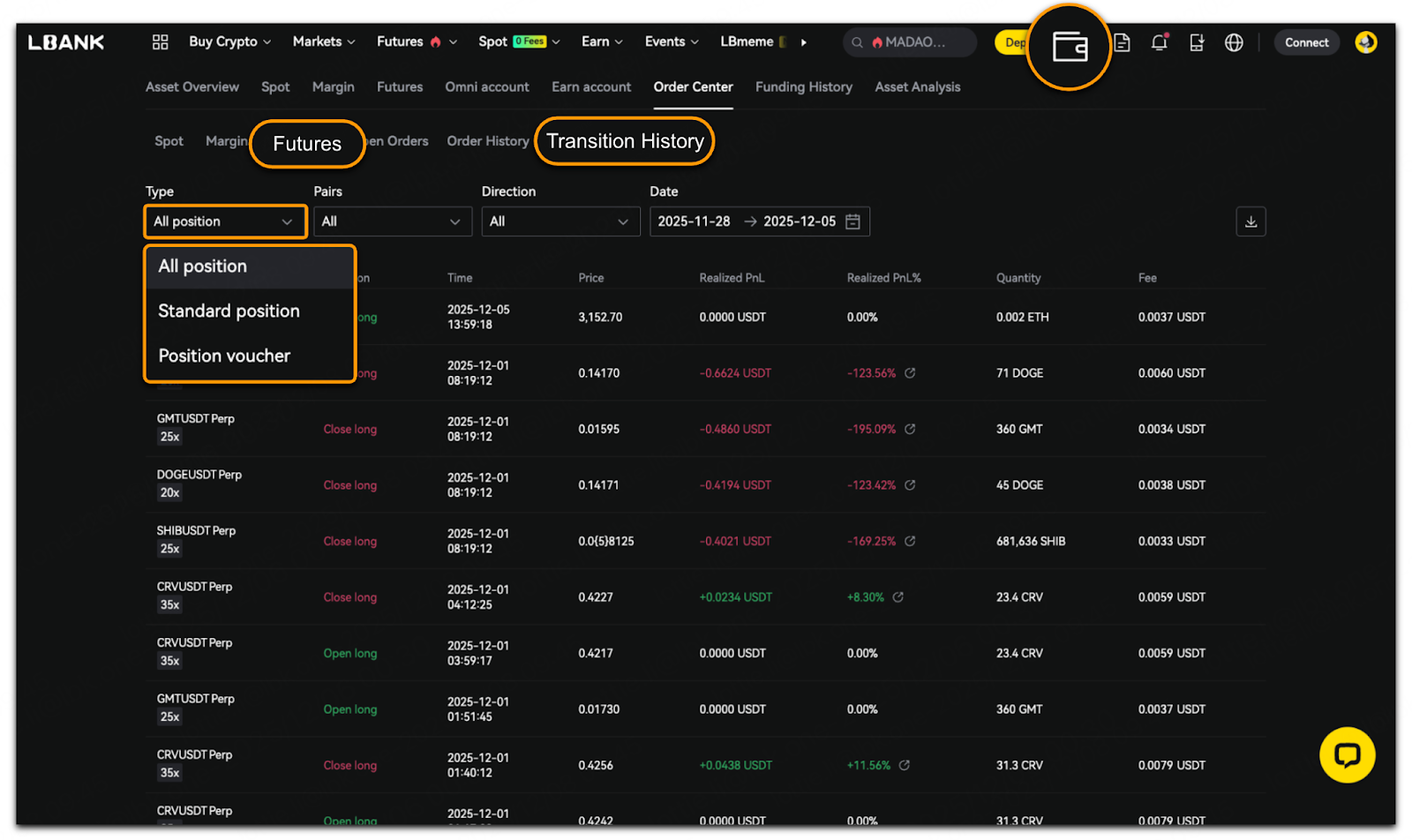Open the yellow live chat support button
1412x840 pixels.
pos(1347,755)
